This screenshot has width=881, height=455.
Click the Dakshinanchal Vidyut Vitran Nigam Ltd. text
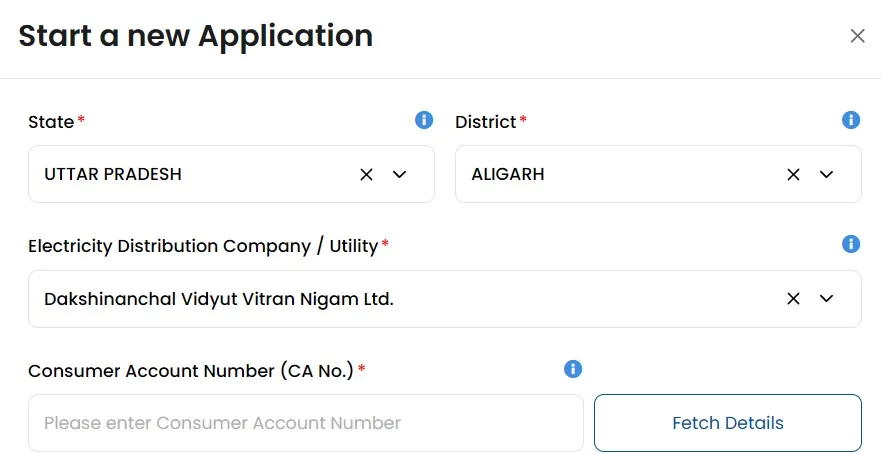tap(219, 298)
